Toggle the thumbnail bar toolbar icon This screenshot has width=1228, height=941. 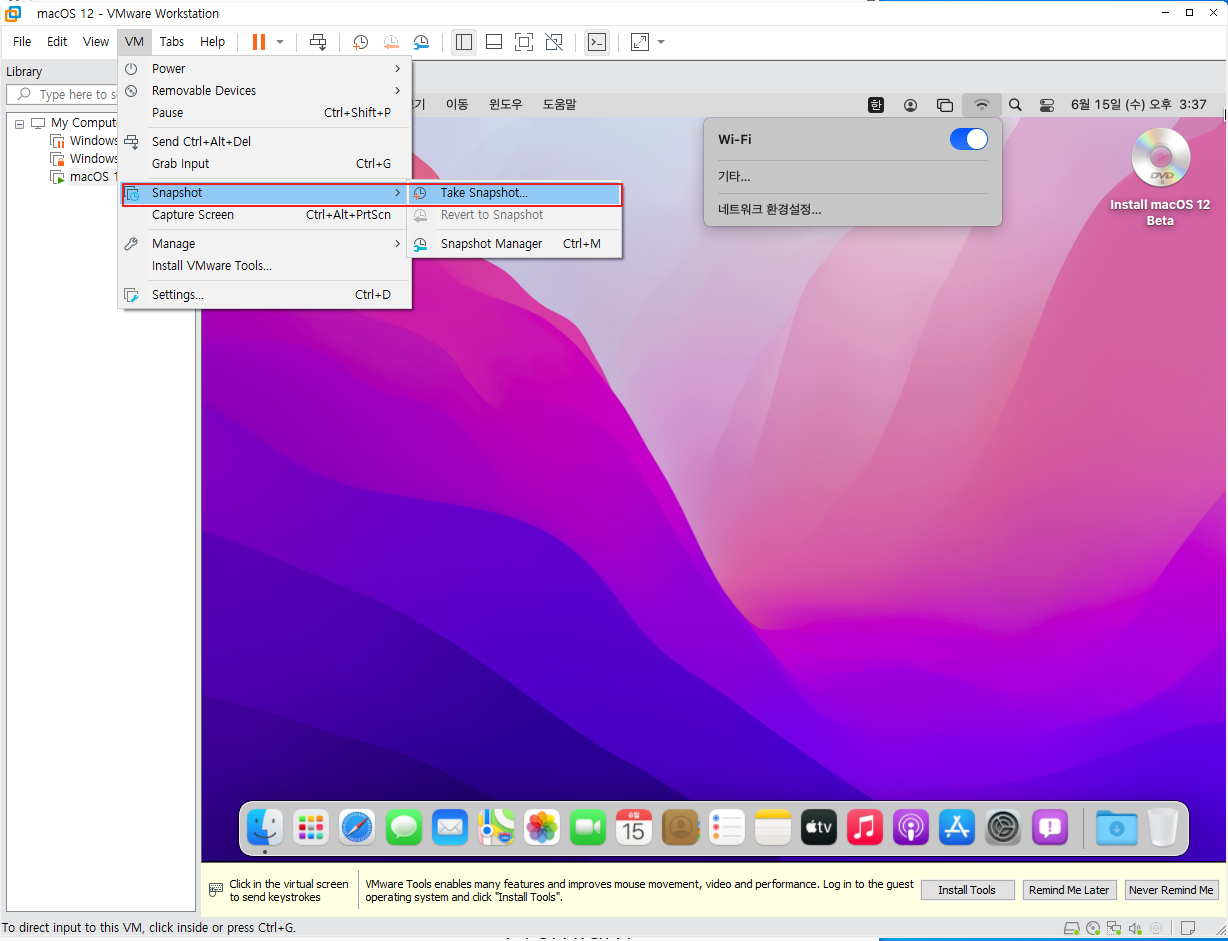[x=494, y=42]
